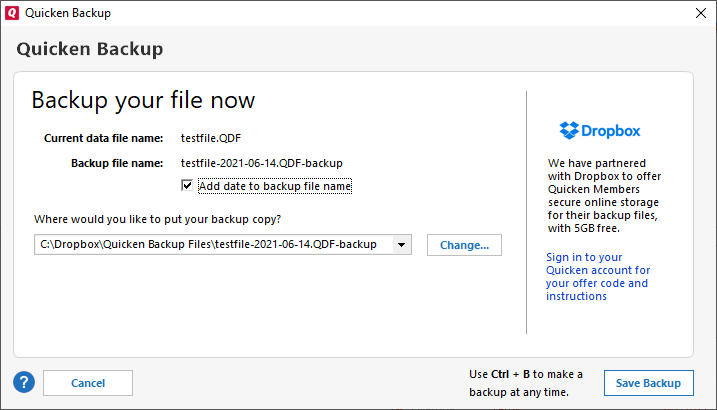
Task: Click the 'Use Ctrl + B' hint text
Action: tap(526, 382)
